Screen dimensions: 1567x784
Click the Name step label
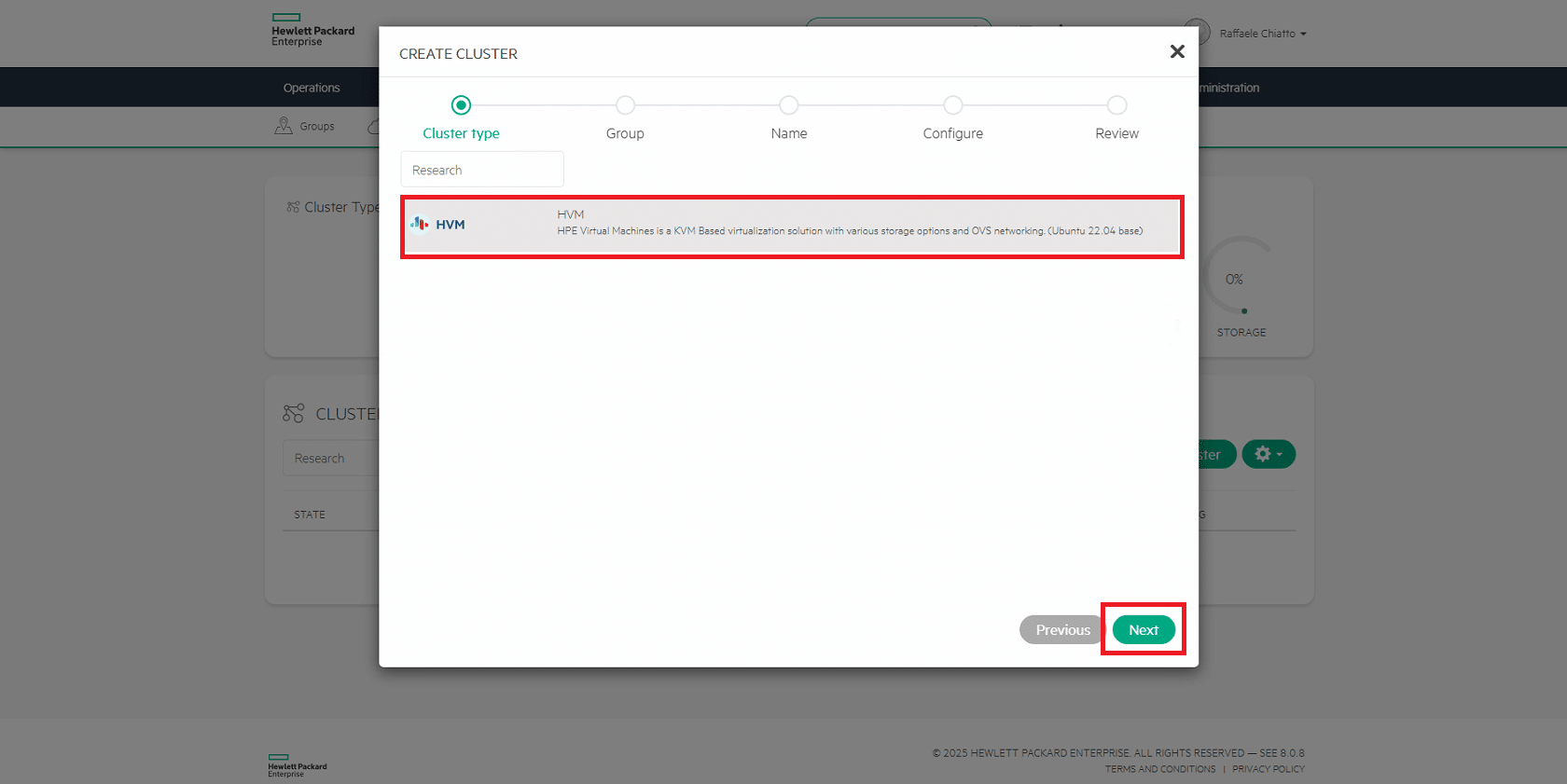click(x=789, y=133)
